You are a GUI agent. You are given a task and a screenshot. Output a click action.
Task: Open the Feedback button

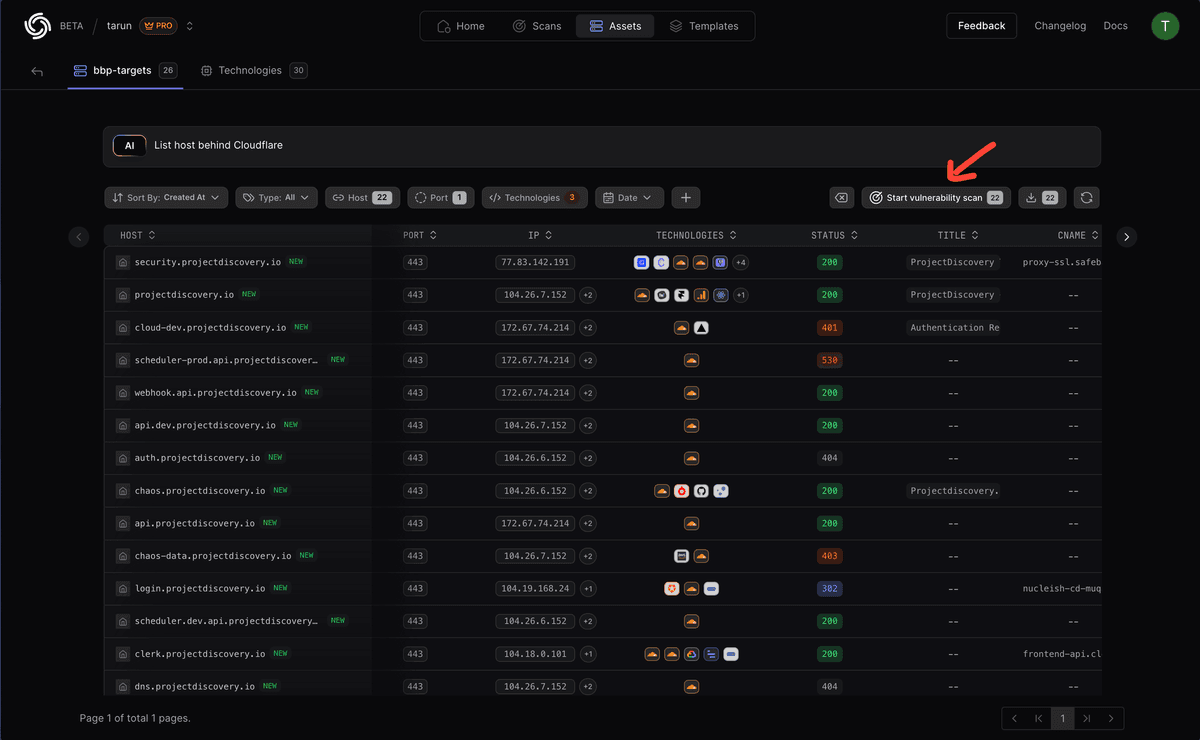point(981,26)
